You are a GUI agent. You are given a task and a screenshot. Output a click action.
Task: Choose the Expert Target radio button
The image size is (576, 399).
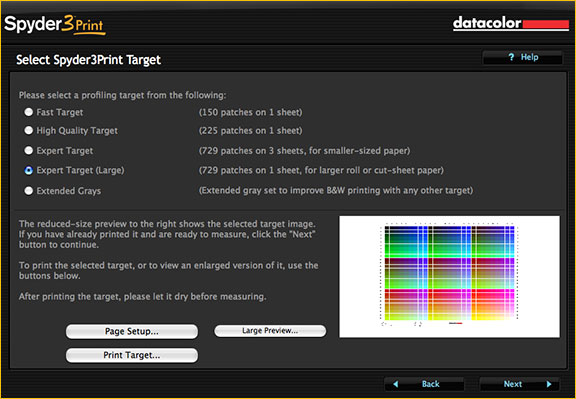pyautogui.click(x=28, y=150)
